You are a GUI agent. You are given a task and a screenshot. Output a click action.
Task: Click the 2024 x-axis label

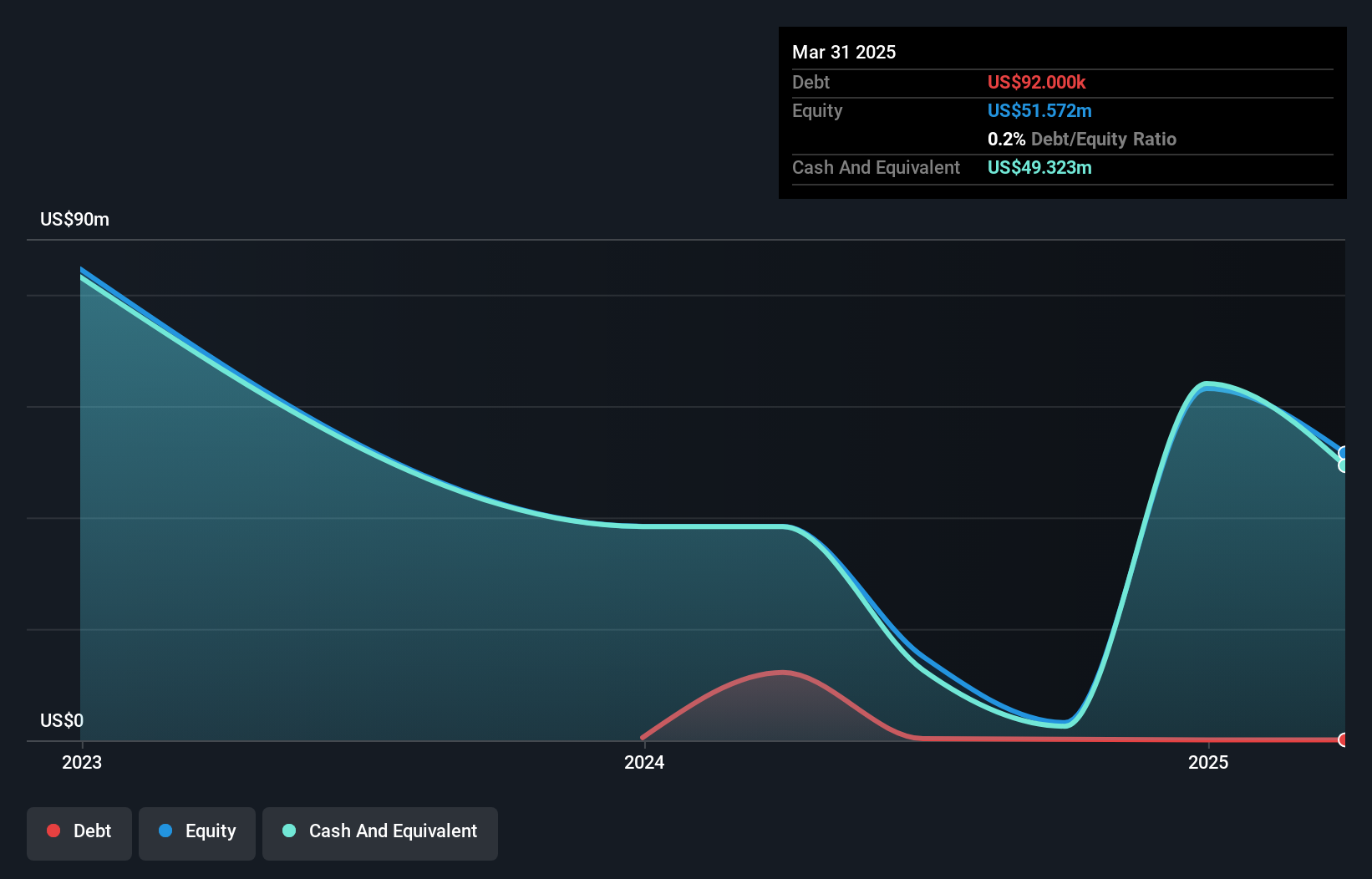(644, 762)
